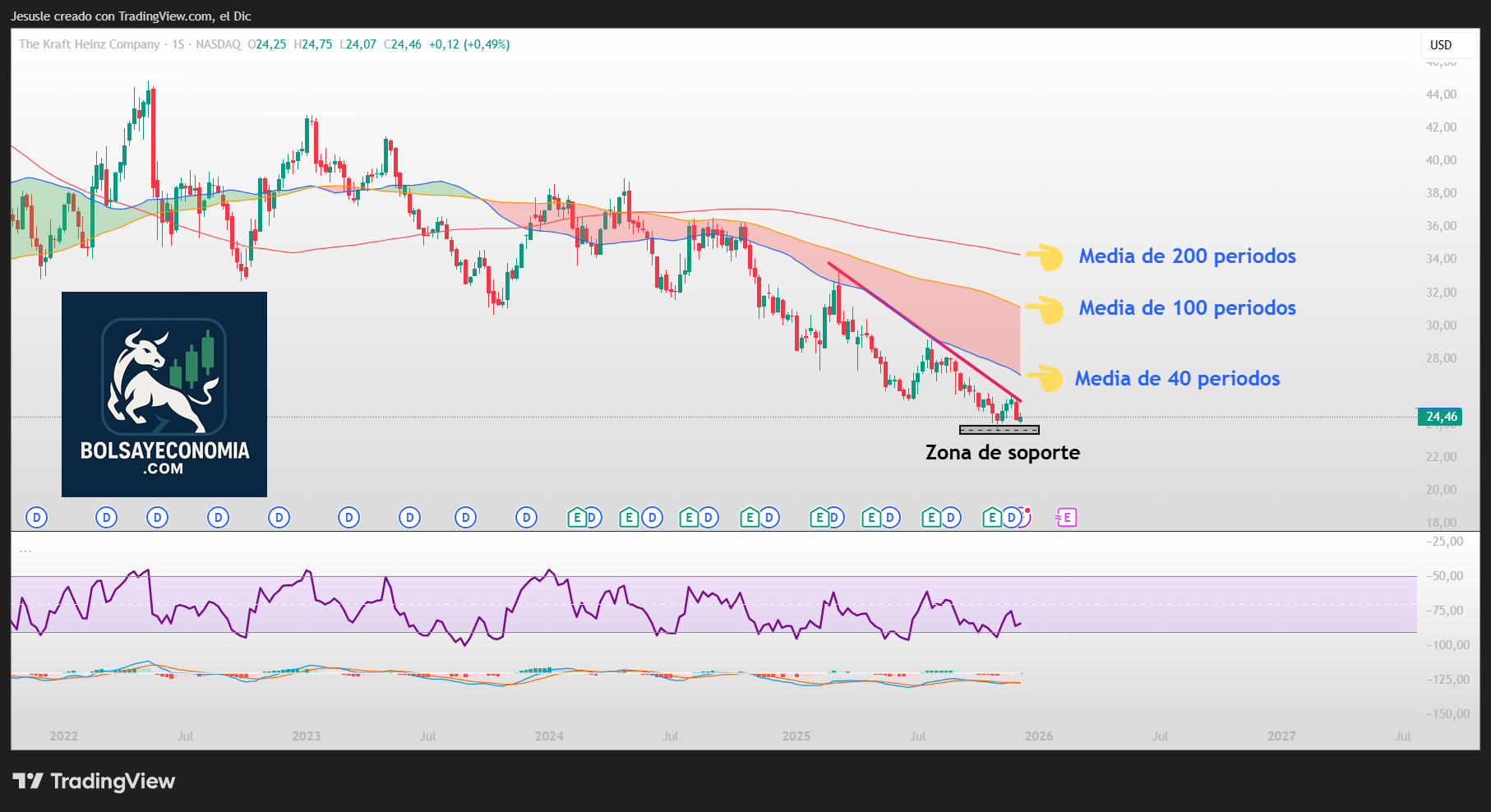
Task: Click the leftmost dividend D marker
Action: point(36,517)
